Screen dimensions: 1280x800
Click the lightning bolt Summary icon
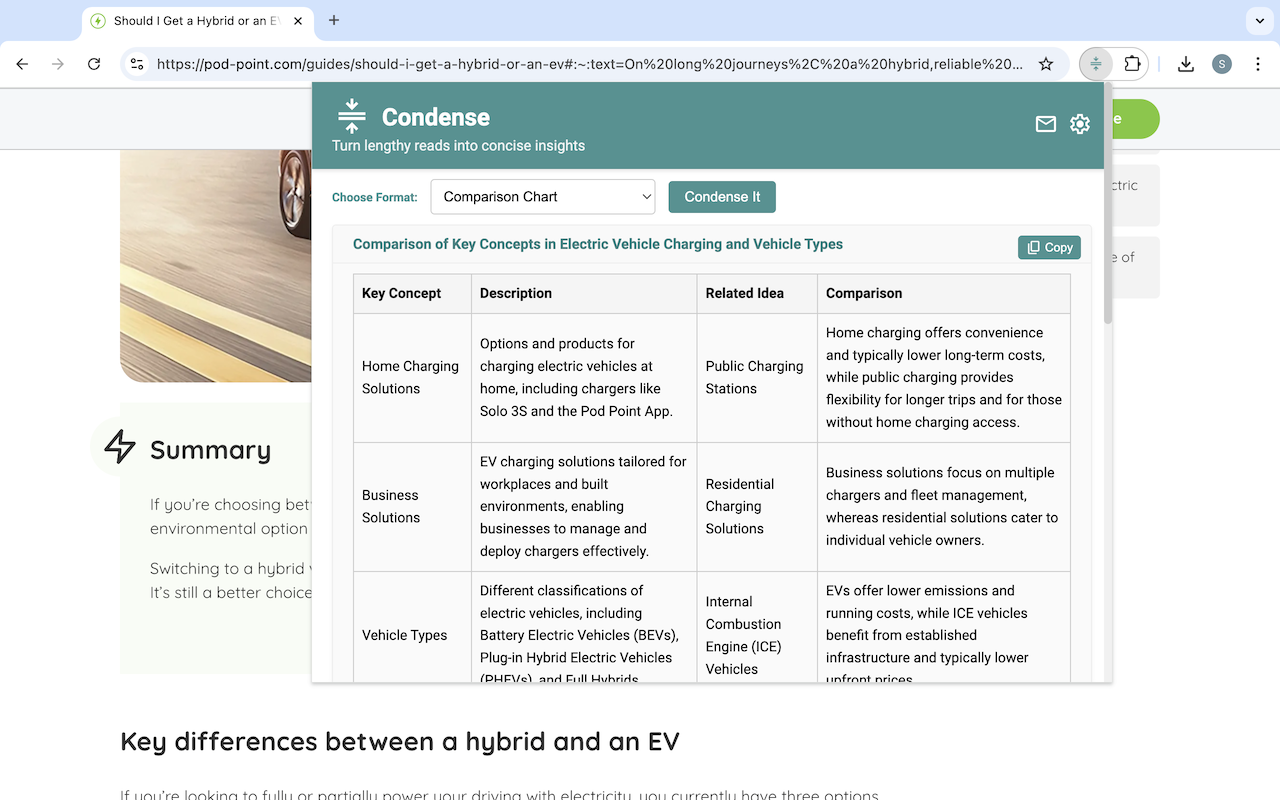coord(120,446)
